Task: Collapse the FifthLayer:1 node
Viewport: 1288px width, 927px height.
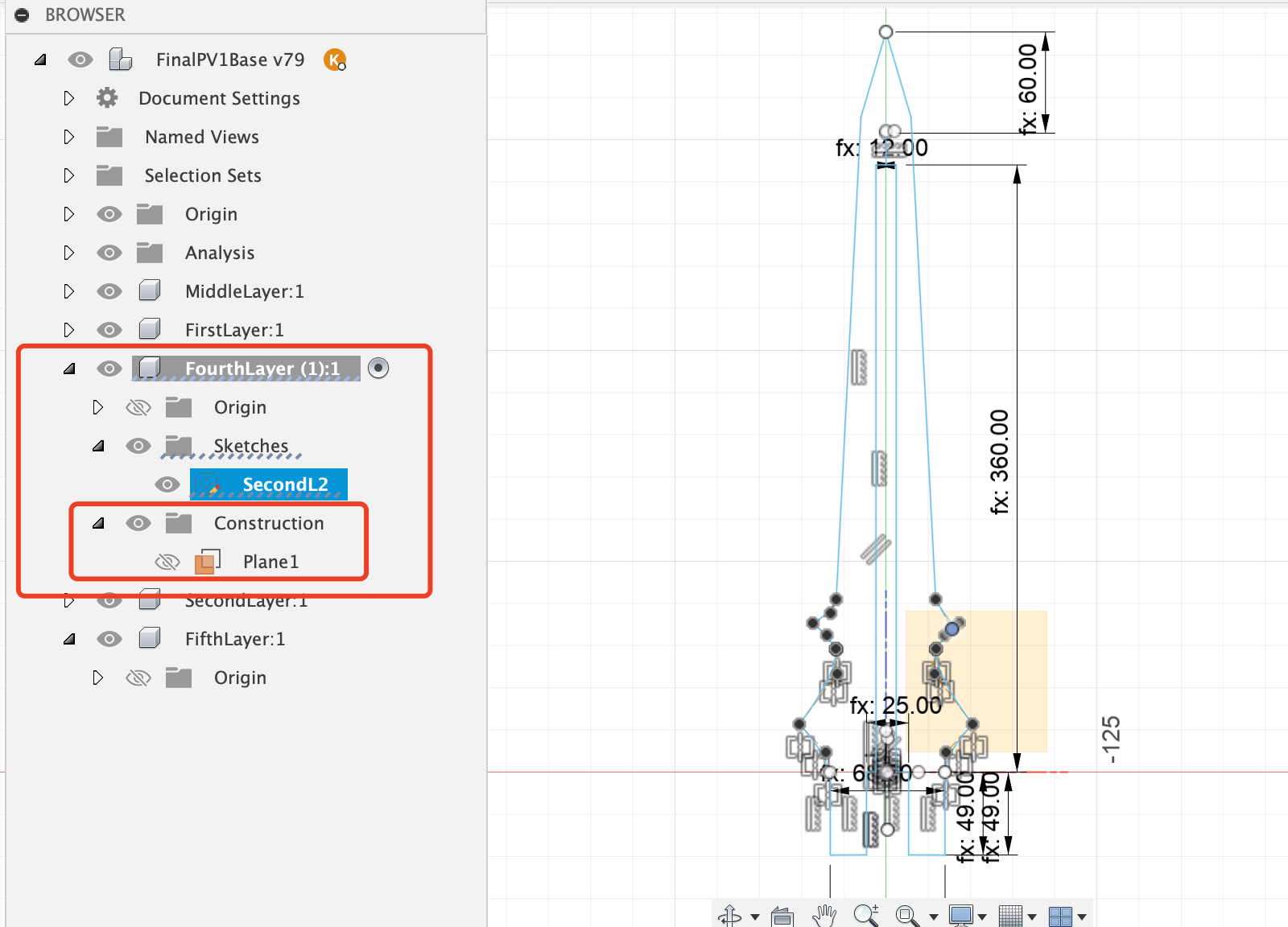Action: coord(69,639)
